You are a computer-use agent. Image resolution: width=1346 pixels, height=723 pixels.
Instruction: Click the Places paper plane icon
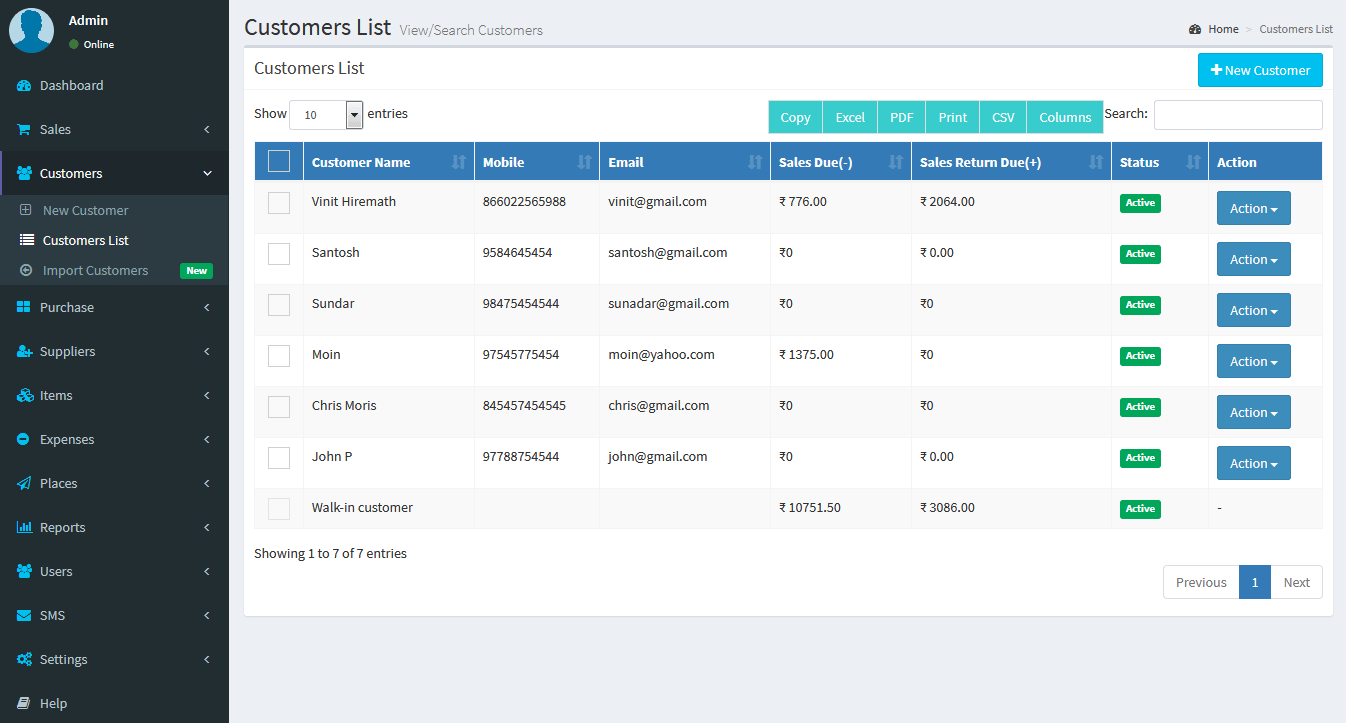(x=24, y=483)
